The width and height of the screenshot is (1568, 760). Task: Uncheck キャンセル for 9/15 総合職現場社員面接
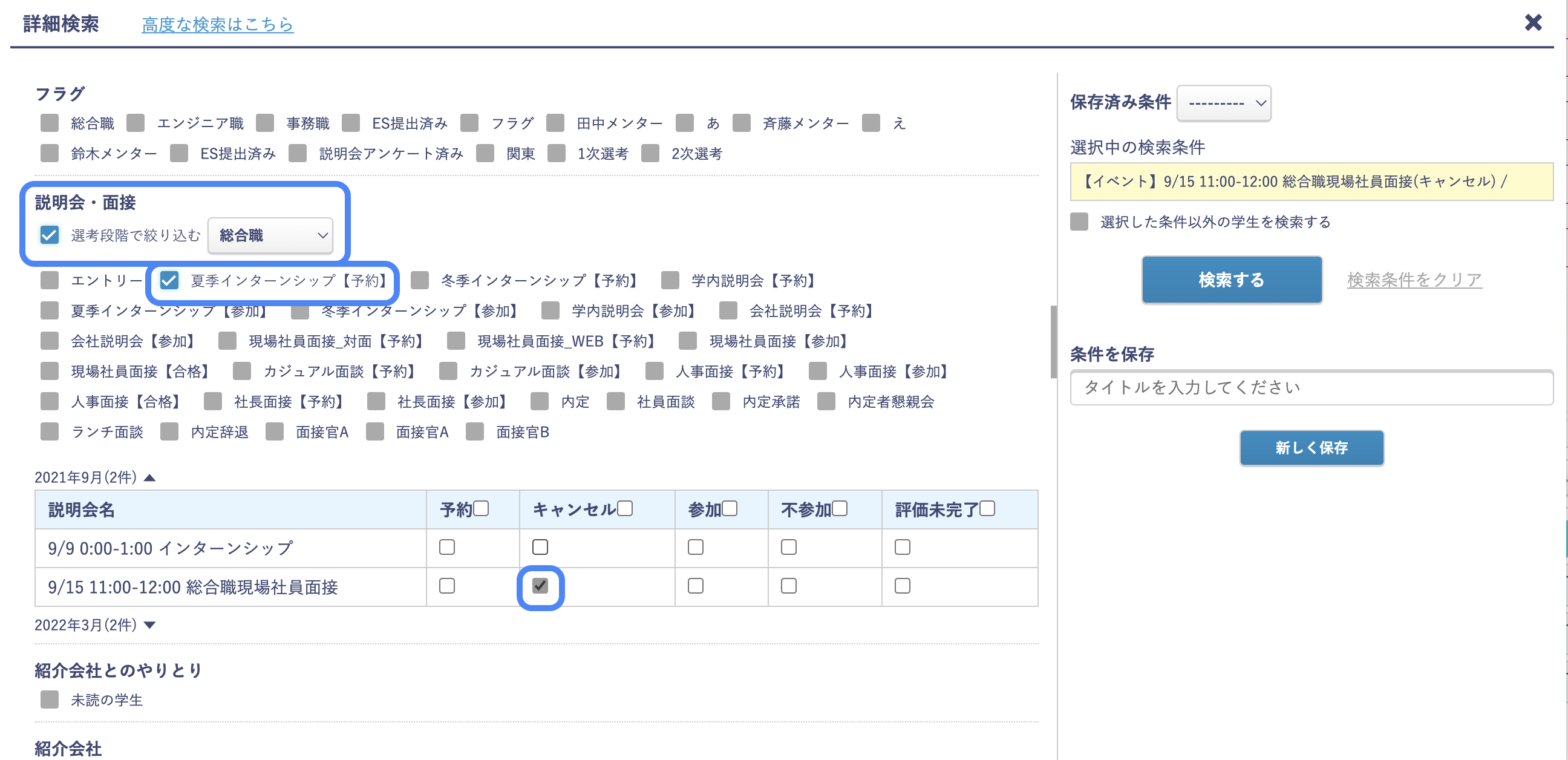[x=540, y=586]
